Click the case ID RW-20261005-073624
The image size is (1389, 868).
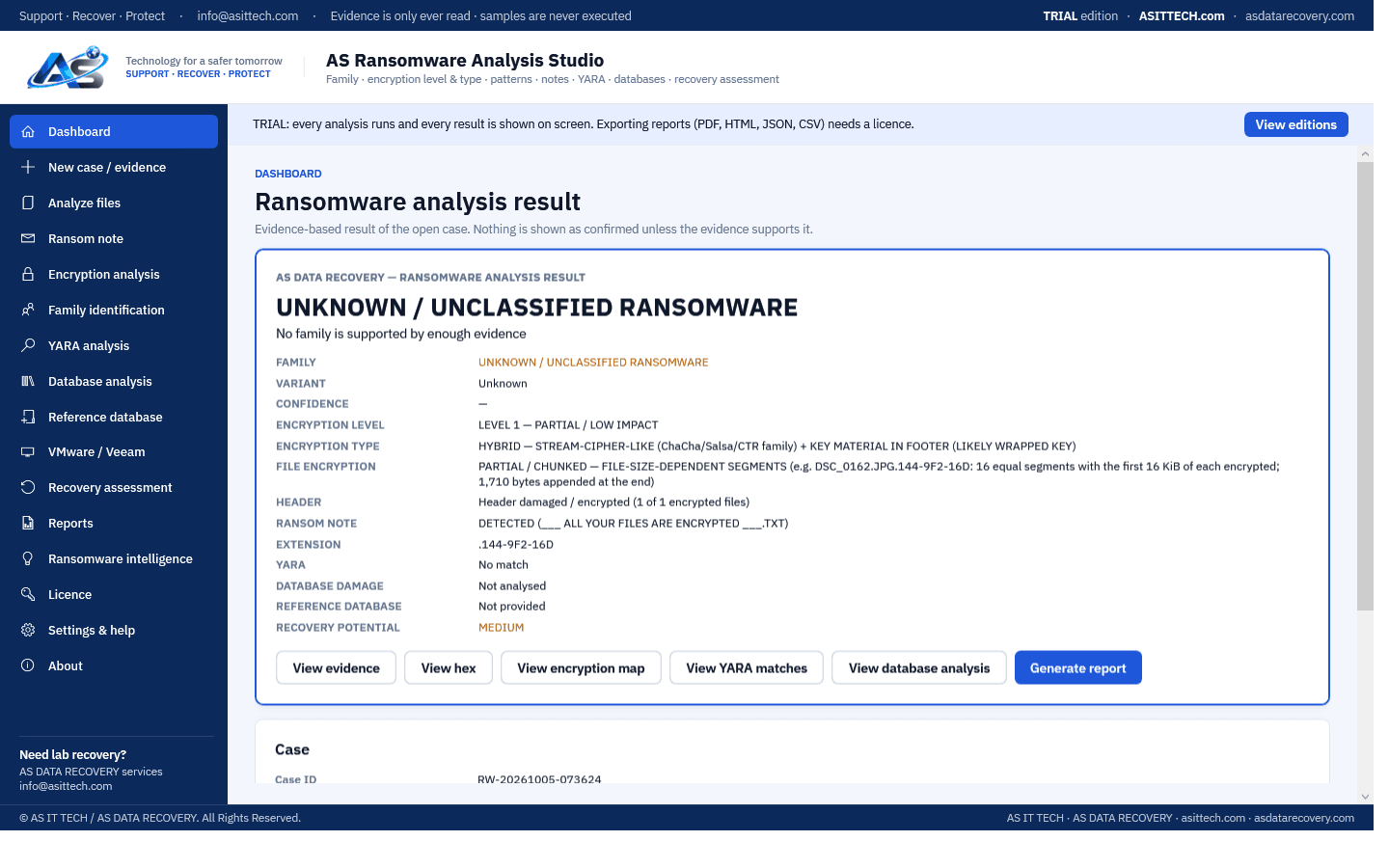click(539, 779)
